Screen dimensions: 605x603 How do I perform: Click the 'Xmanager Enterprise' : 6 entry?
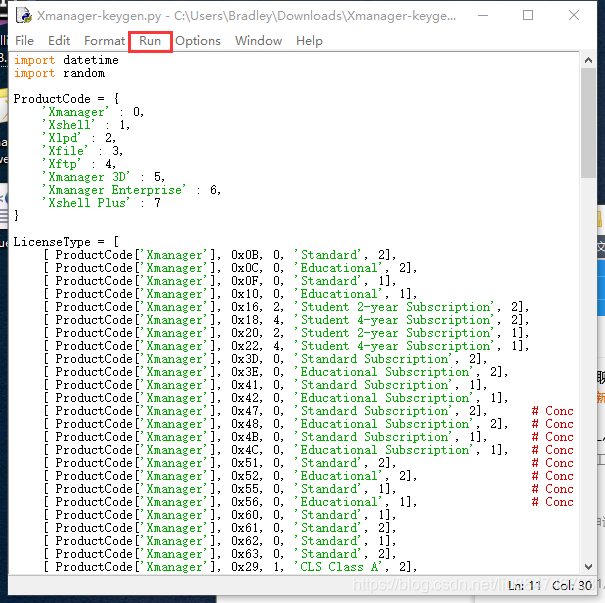(131, 190)
